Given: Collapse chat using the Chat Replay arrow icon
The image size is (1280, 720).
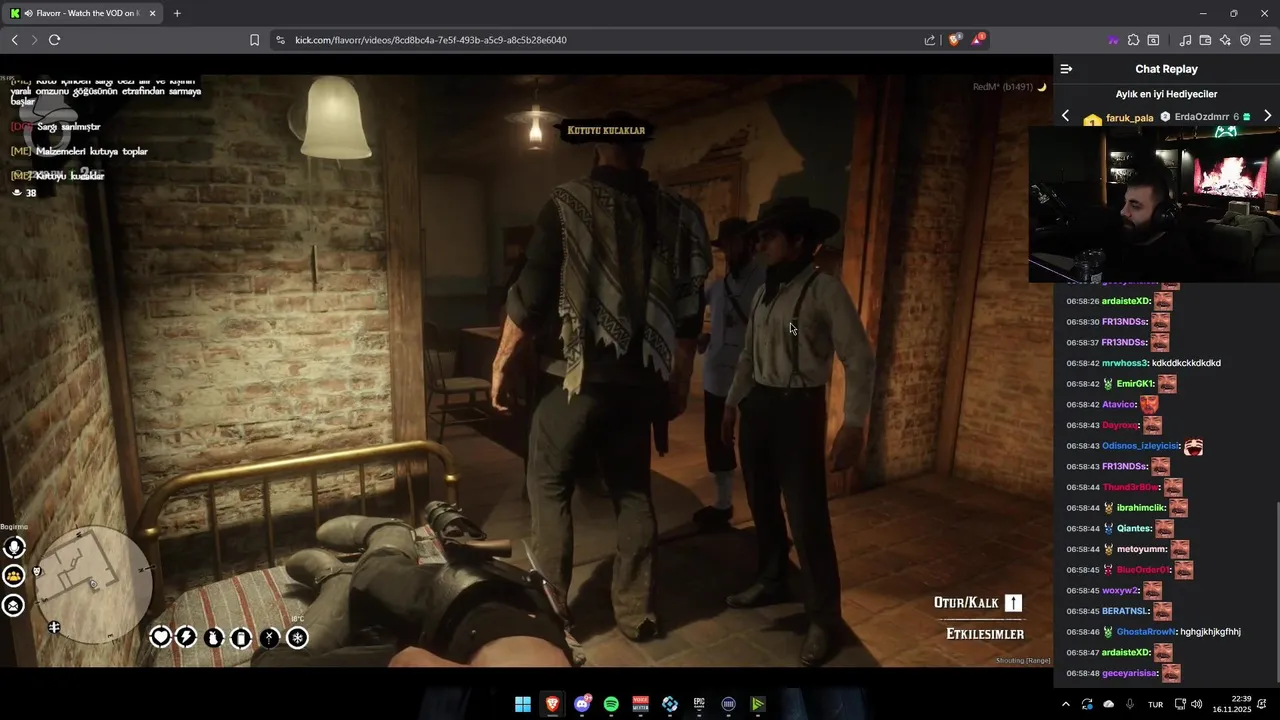Looking at the screenshot, I should coord(1066,69).
